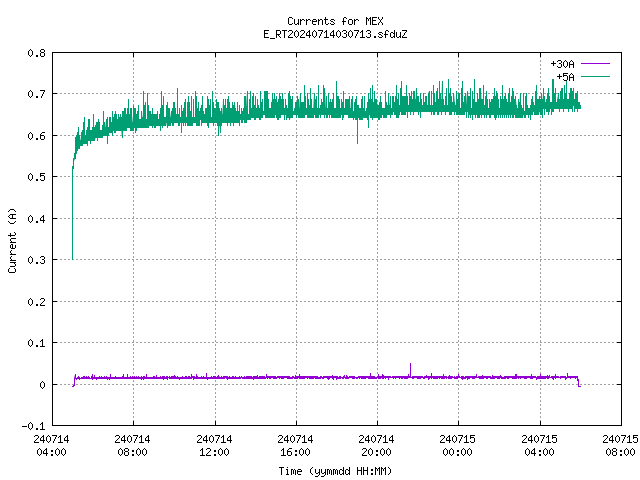Click the x-axis label '240715 04:00'

point(540,445)
